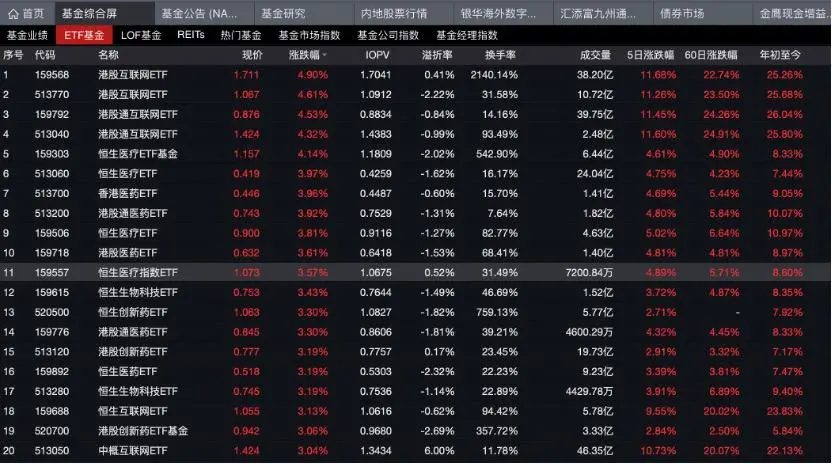
Task: Sort by 换手率 column header
Action: 501,54
